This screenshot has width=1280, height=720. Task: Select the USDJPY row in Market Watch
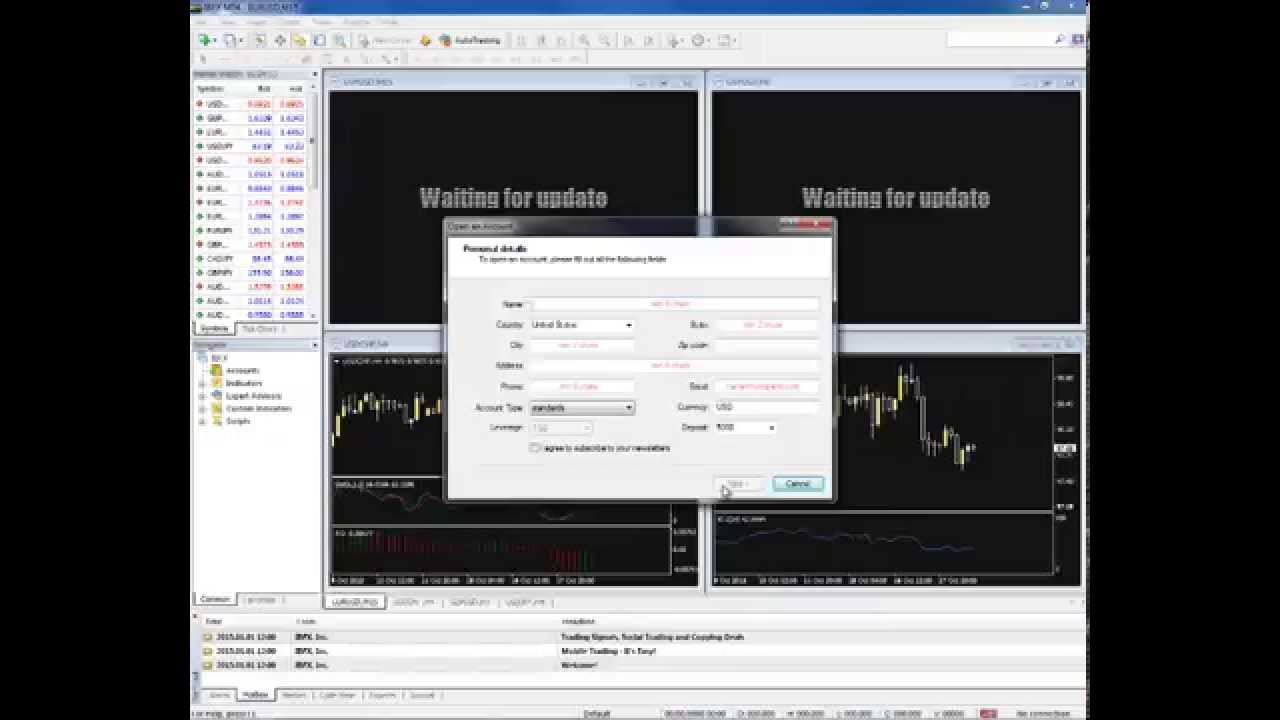click(251, 146)
